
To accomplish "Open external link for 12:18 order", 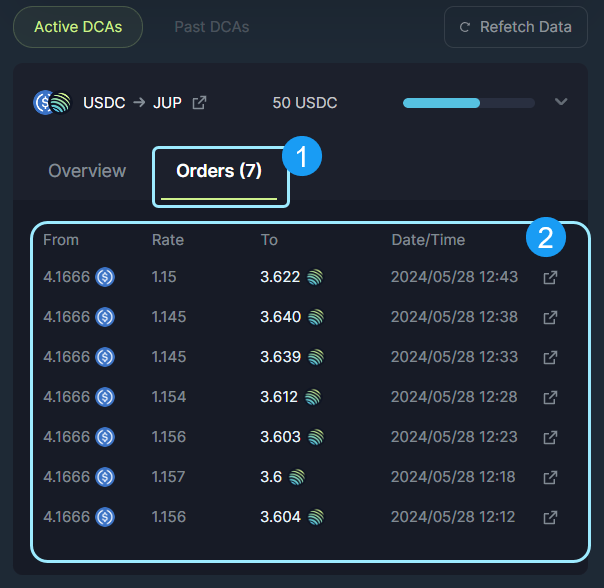I will click(x=549, y=477).
